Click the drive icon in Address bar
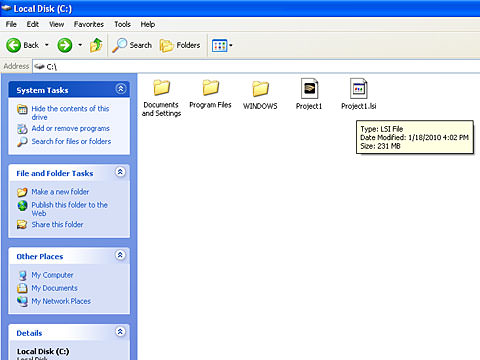Viewport: 480px width, 360px height. point(39,67)
